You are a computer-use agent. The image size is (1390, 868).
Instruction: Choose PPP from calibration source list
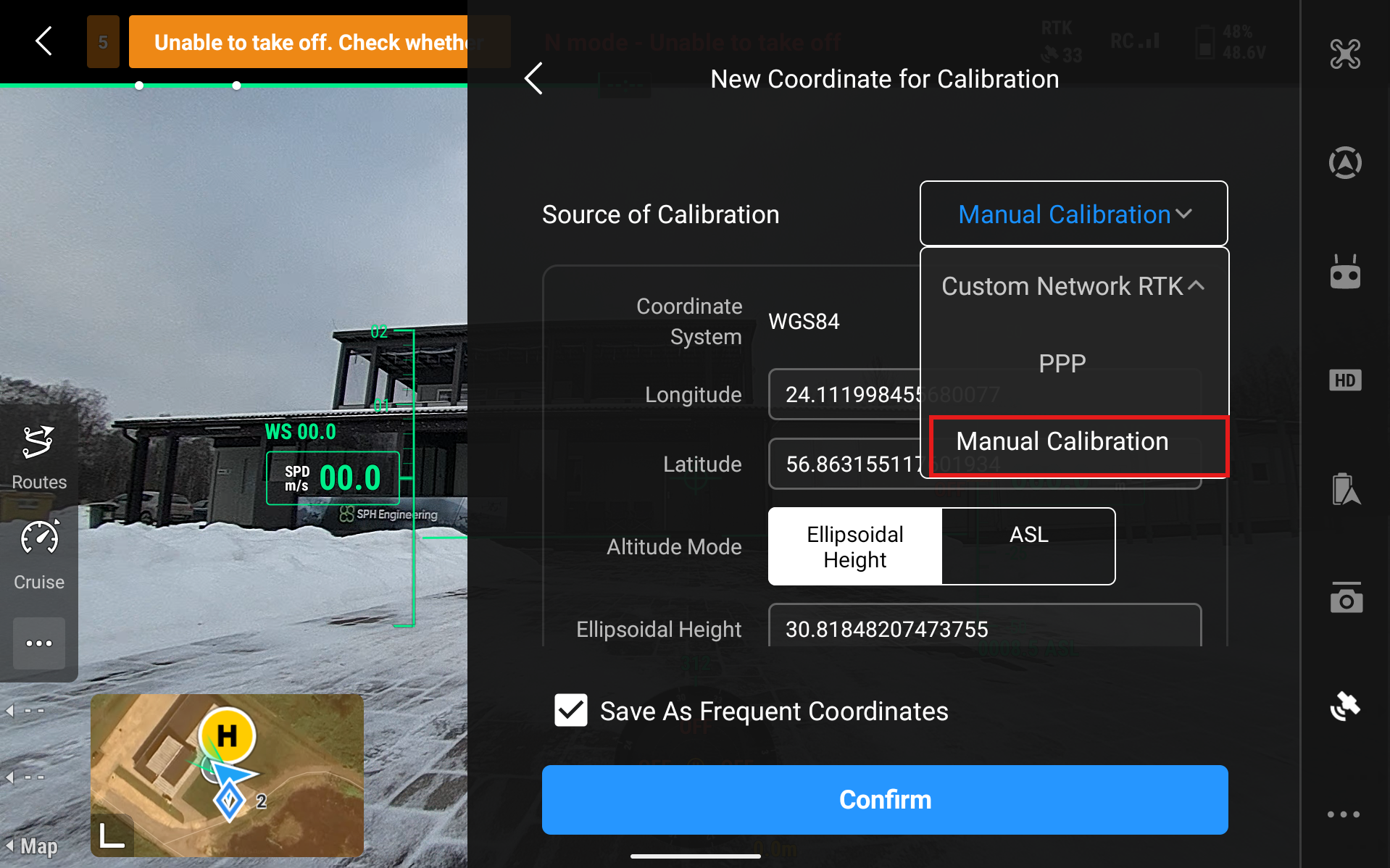[1062, 363]
